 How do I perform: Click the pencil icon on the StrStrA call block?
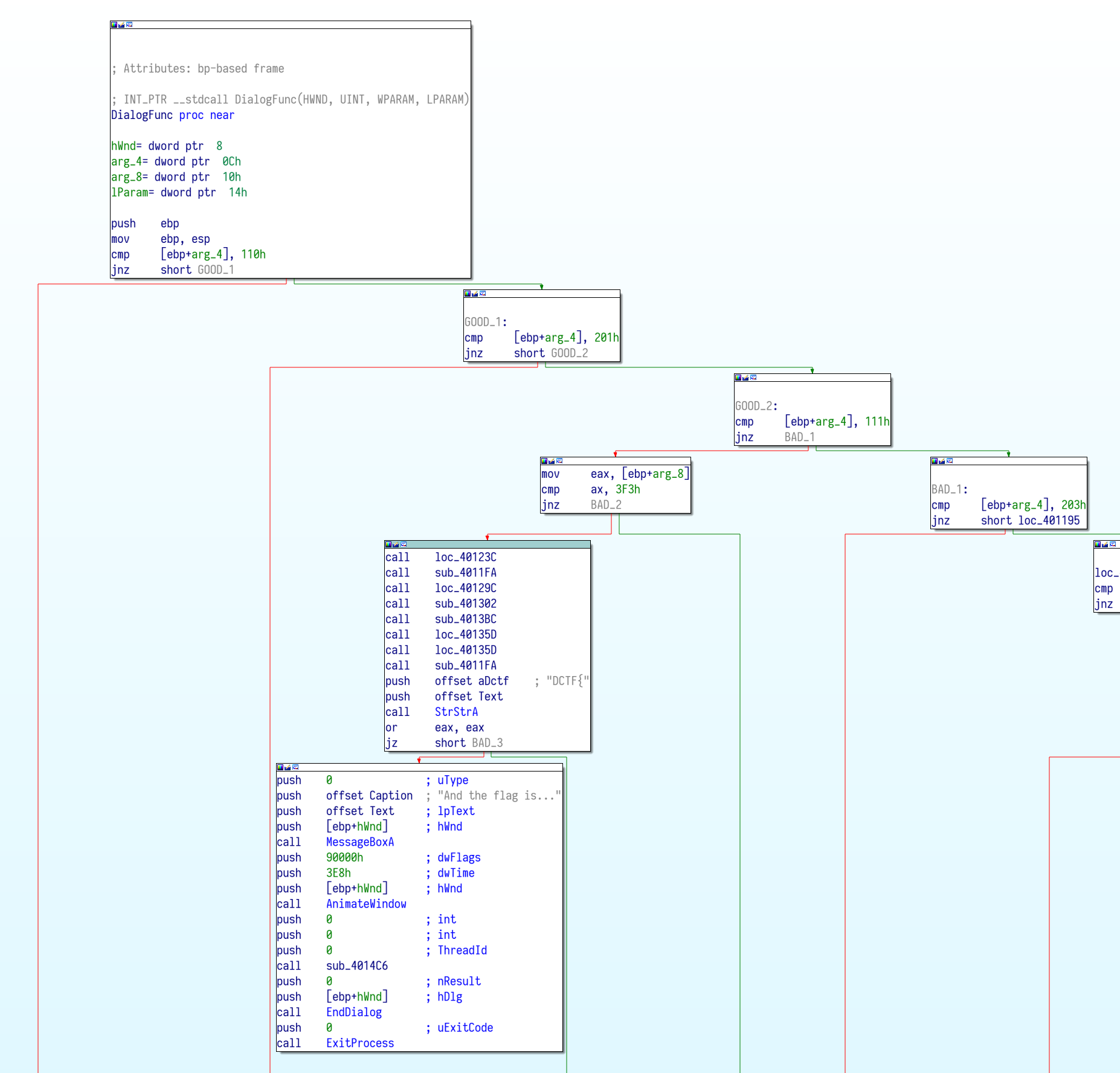click(x=396, y=544)
